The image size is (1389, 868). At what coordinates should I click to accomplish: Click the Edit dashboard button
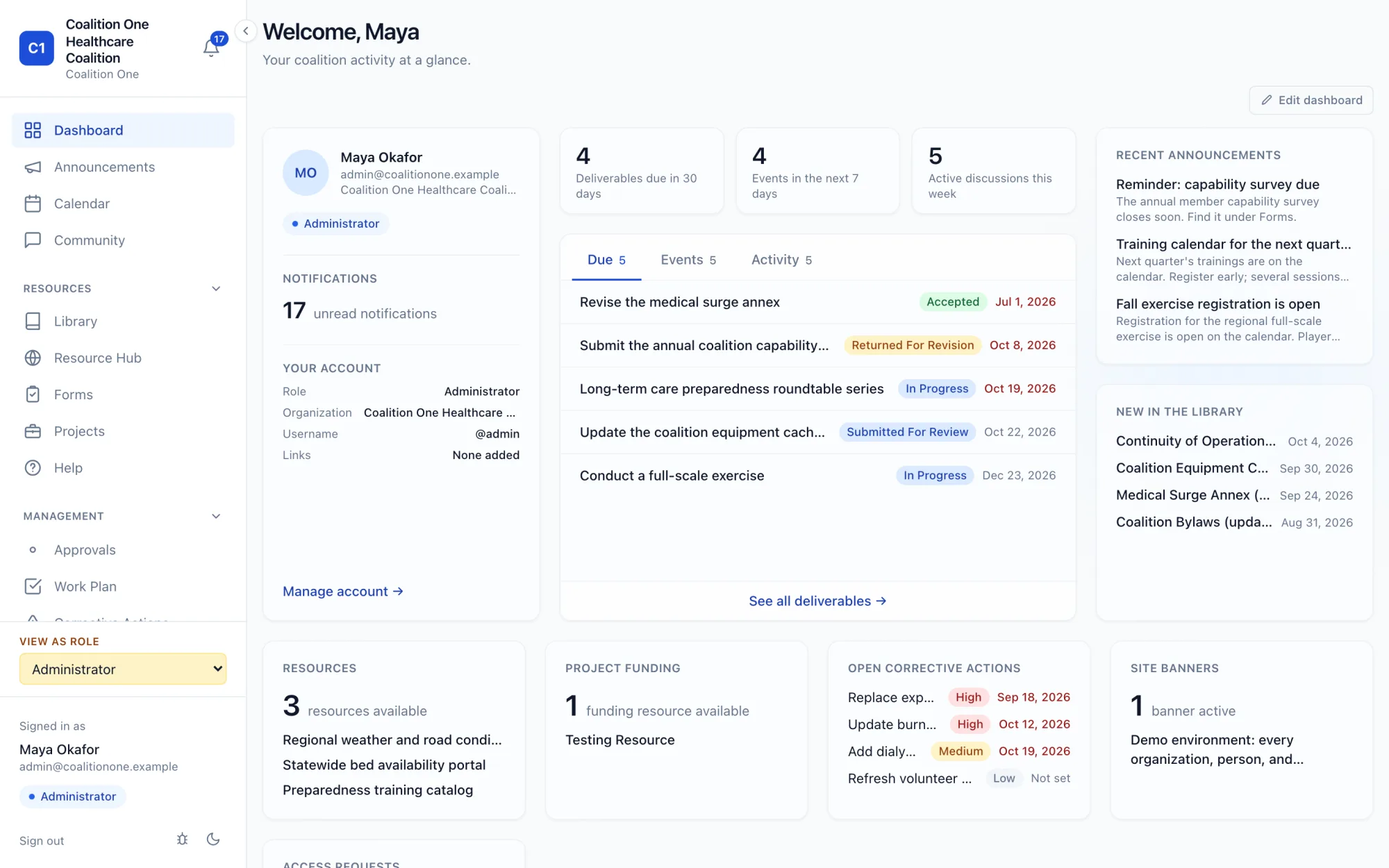coord(1311,100)
